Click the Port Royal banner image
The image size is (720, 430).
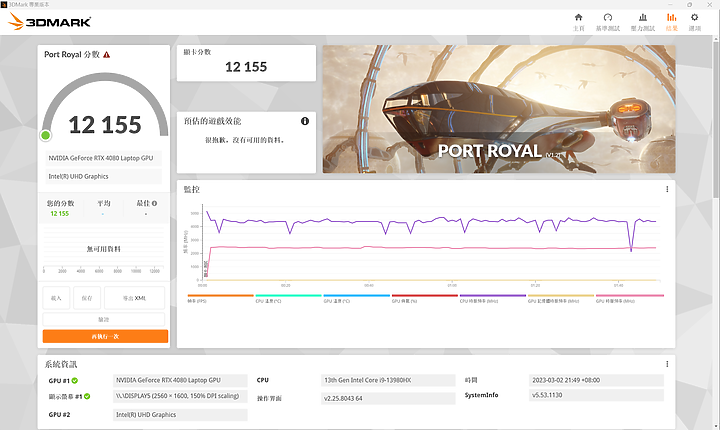pos(499,109)
